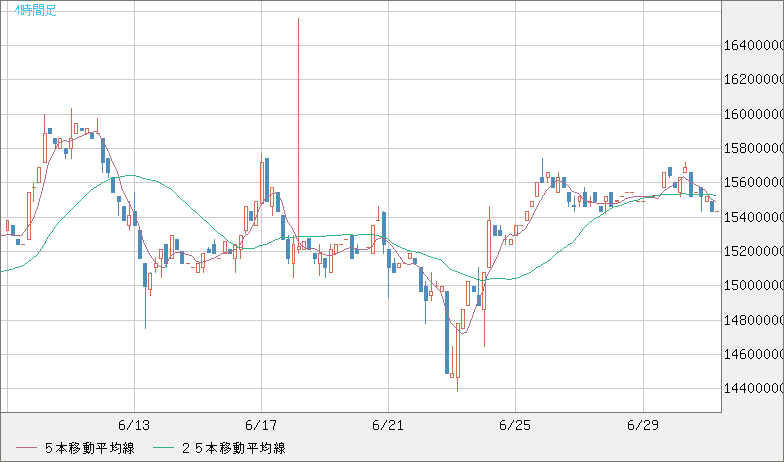
Task: Click the 14600000 price axis label
Action: point(754,354)
